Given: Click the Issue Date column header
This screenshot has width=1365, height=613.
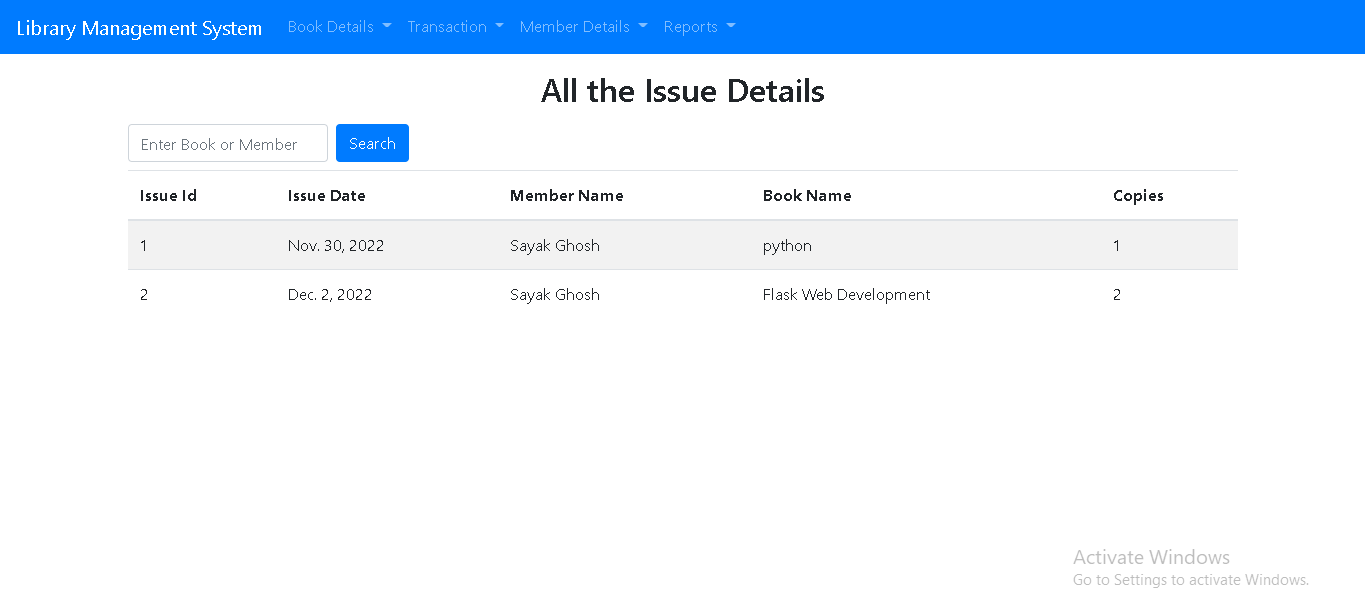Looking at the screenshot, I should coord(327,195).
